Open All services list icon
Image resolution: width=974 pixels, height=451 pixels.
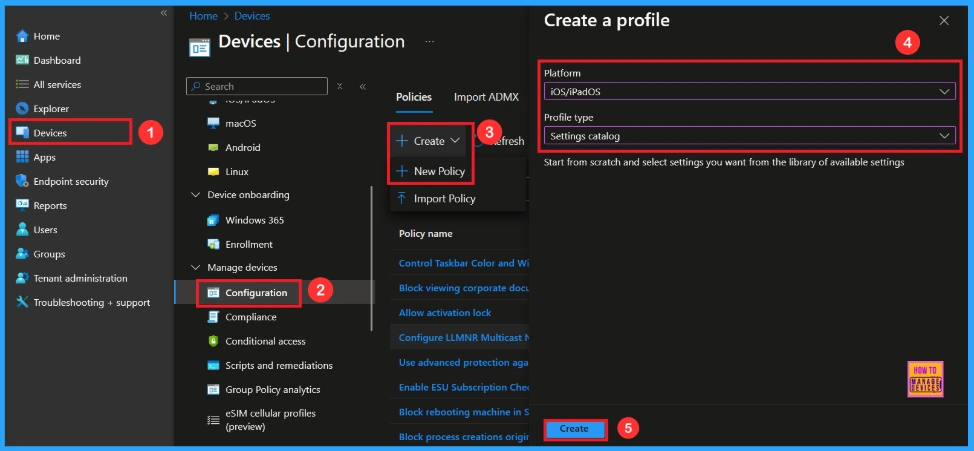(x=22, y=84)
